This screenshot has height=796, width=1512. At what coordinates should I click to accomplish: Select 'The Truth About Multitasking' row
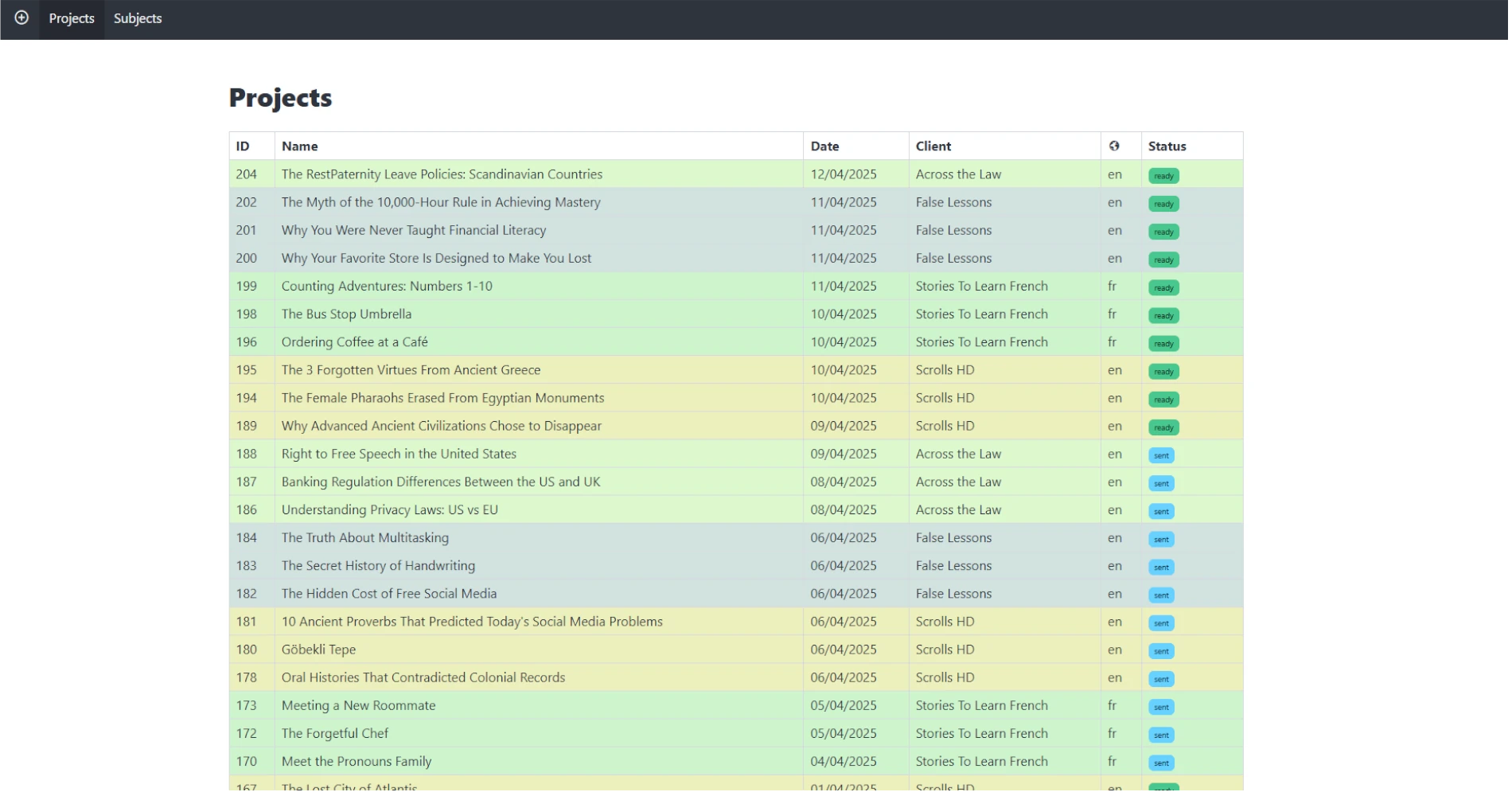tap(364, 537)
